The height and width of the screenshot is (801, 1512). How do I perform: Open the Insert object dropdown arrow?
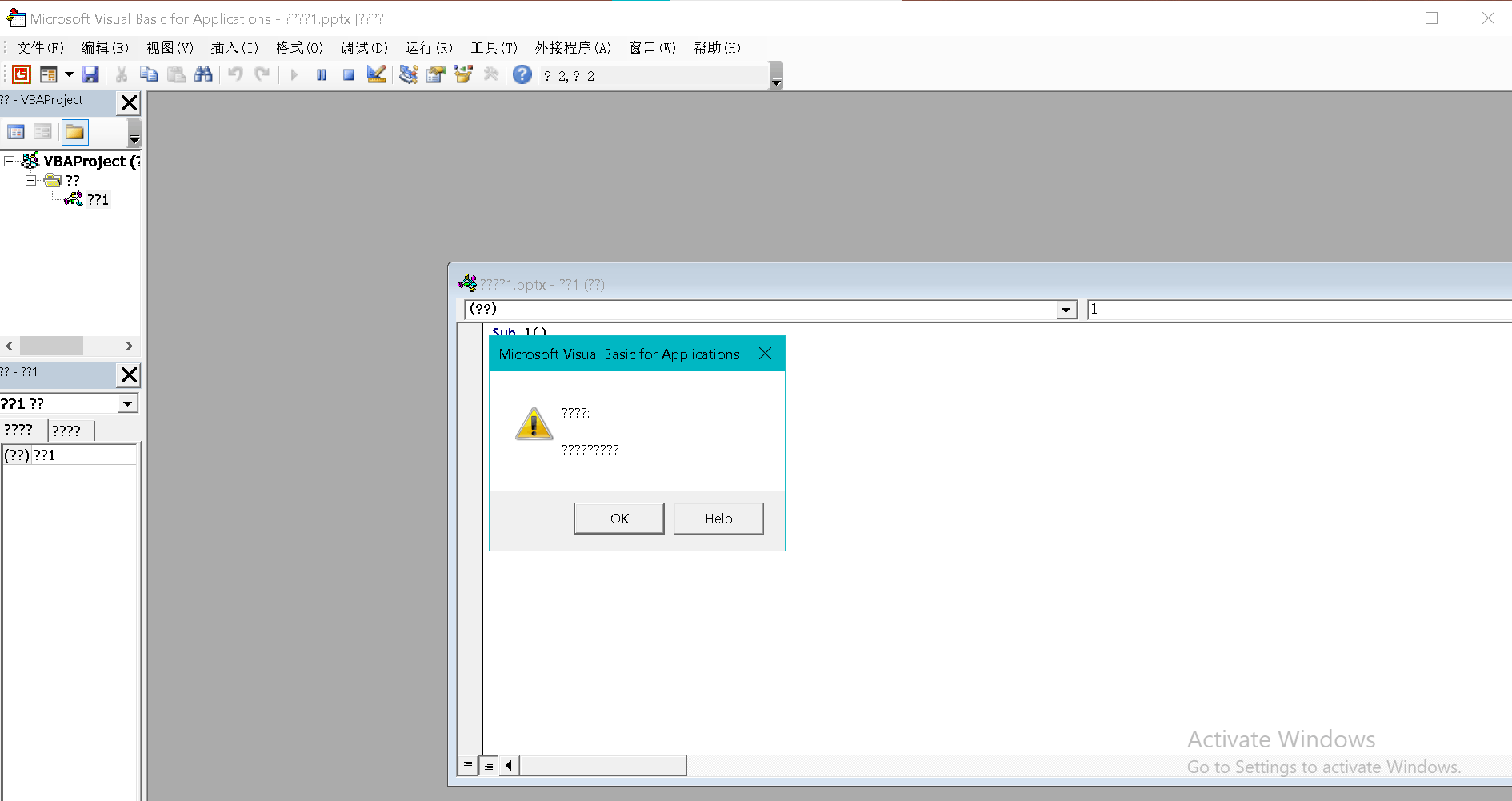[x=69, y=74]
